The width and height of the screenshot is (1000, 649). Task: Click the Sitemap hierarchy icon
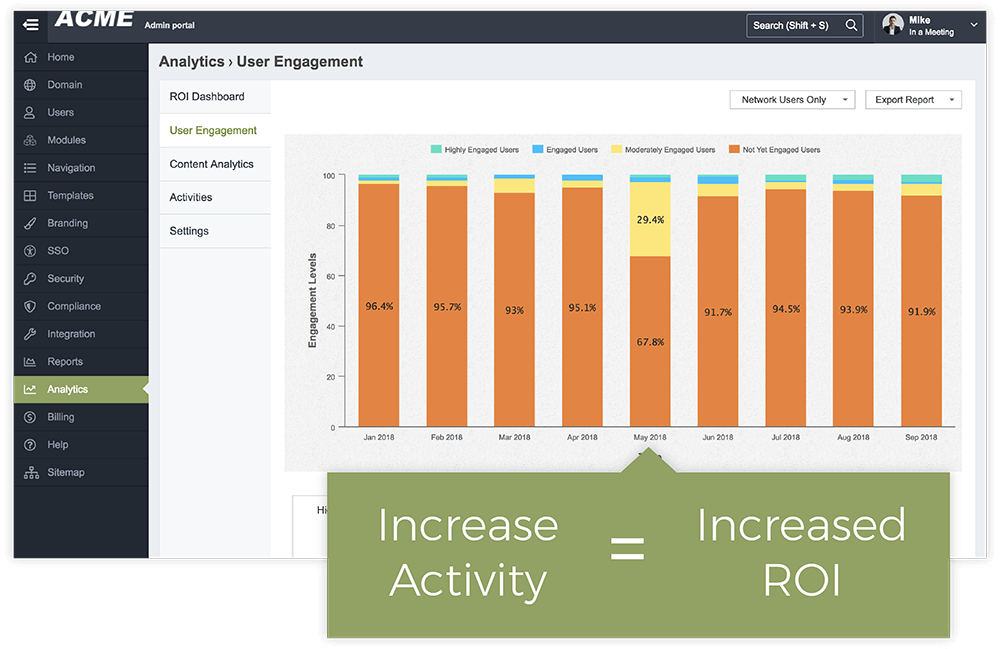pyautogui.click(x=30, y=472)
